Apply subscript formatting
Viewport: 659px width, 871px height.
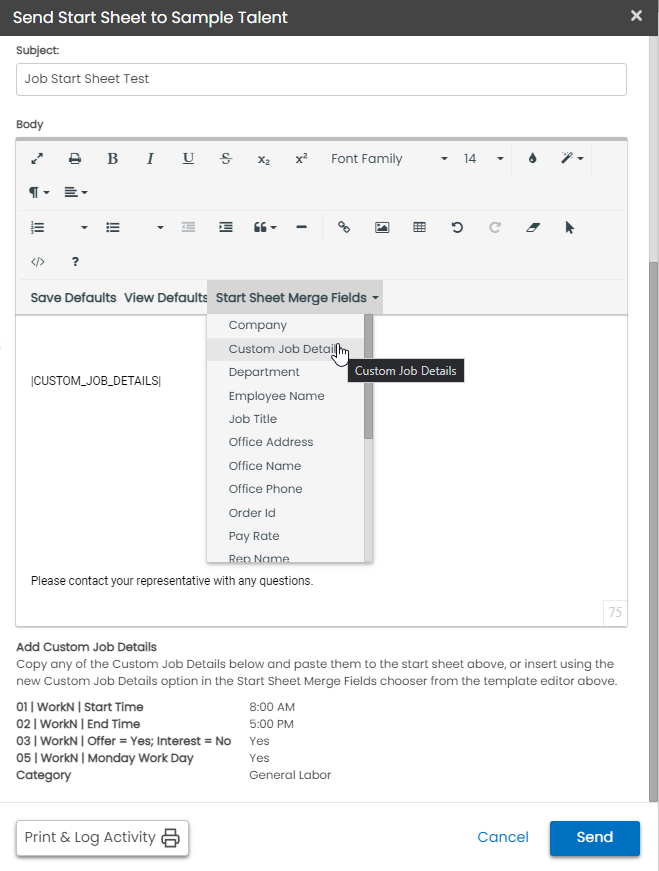tap(263, 159)
